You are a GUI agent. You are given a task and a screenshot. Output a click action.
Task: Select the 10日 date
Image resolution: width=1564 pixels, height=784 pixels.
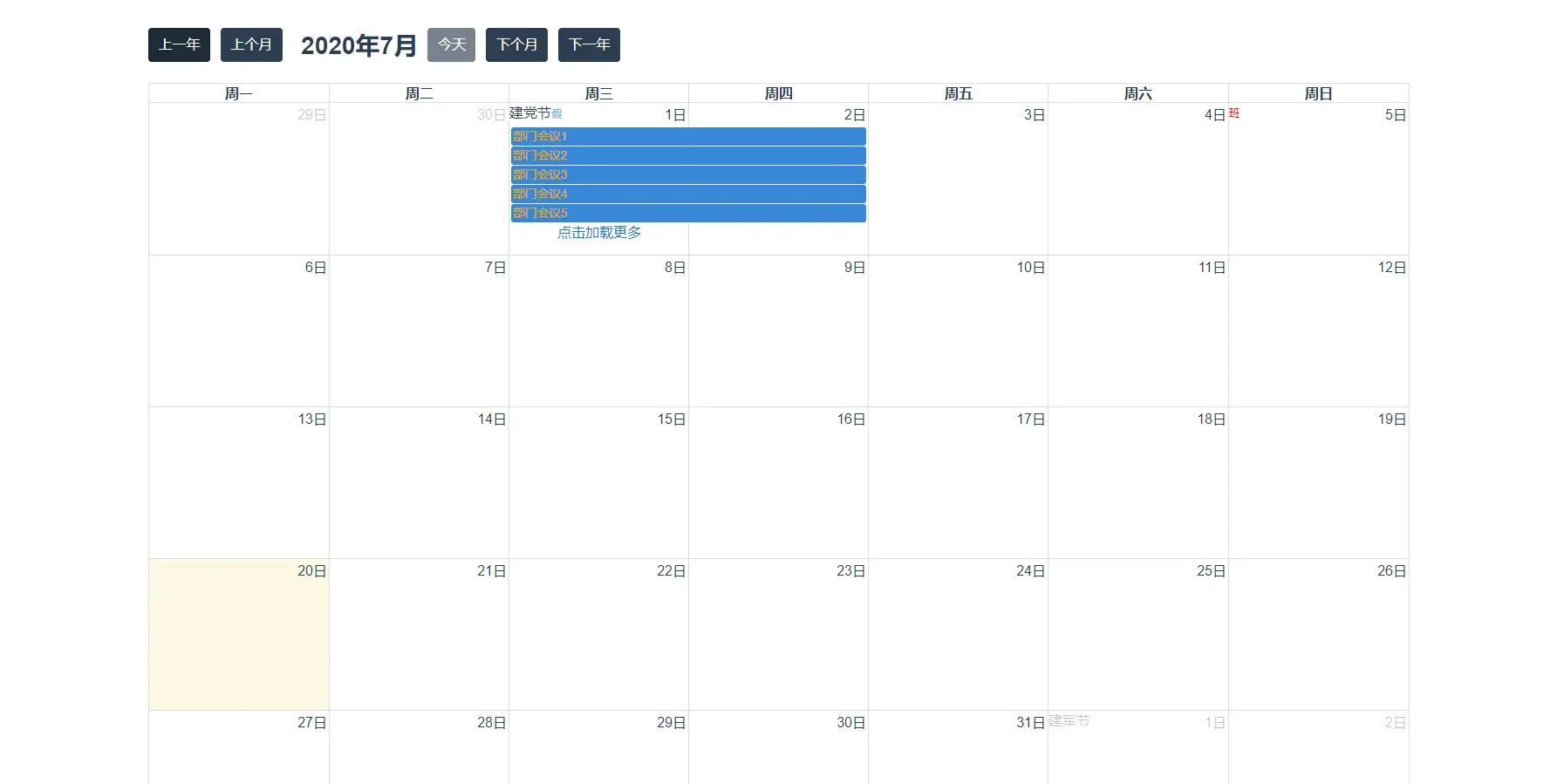coord(1030,268)
